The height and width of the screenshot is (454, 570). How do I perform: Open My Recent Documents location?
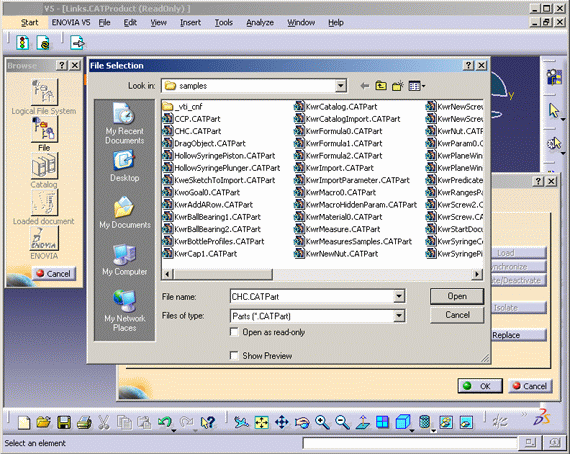(124, 123)
